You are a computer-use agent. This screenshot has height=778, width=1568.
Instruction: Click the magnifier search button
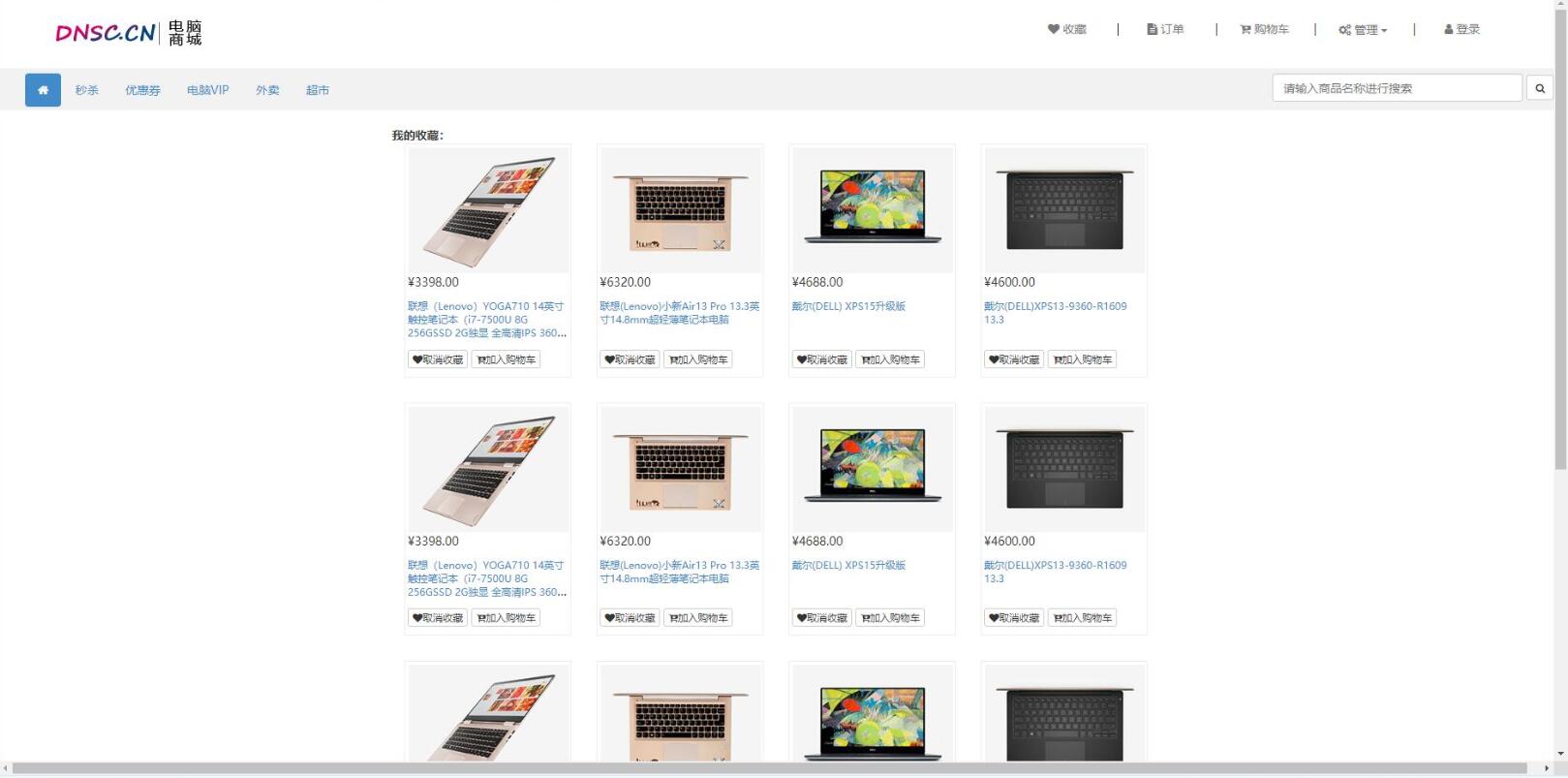click(x=1540, y=88)
